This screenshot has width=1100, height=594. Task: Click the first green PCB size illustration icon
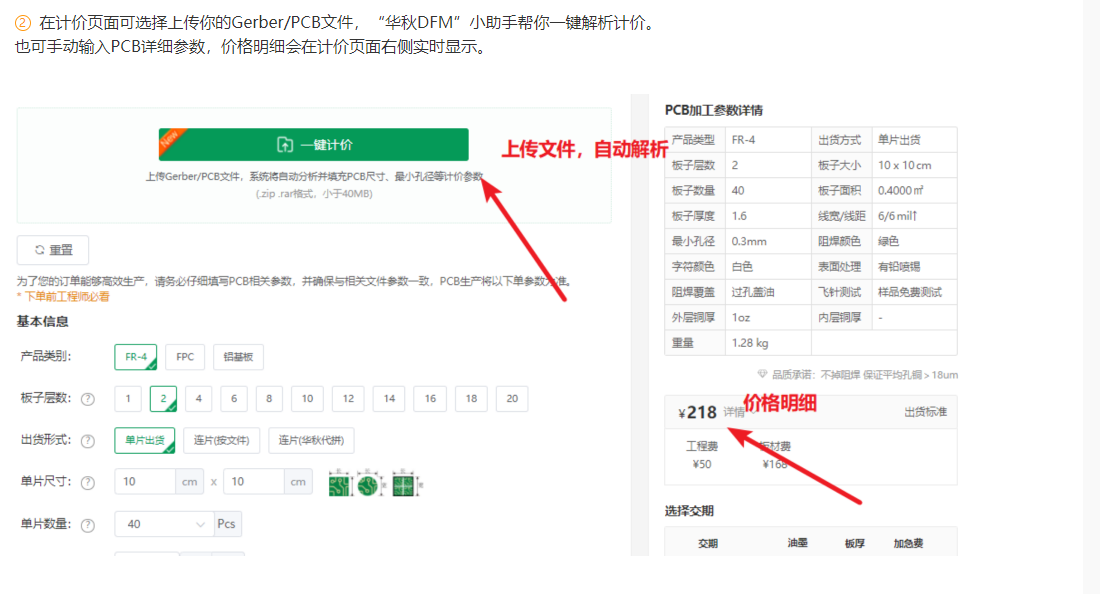coord(340,484)
